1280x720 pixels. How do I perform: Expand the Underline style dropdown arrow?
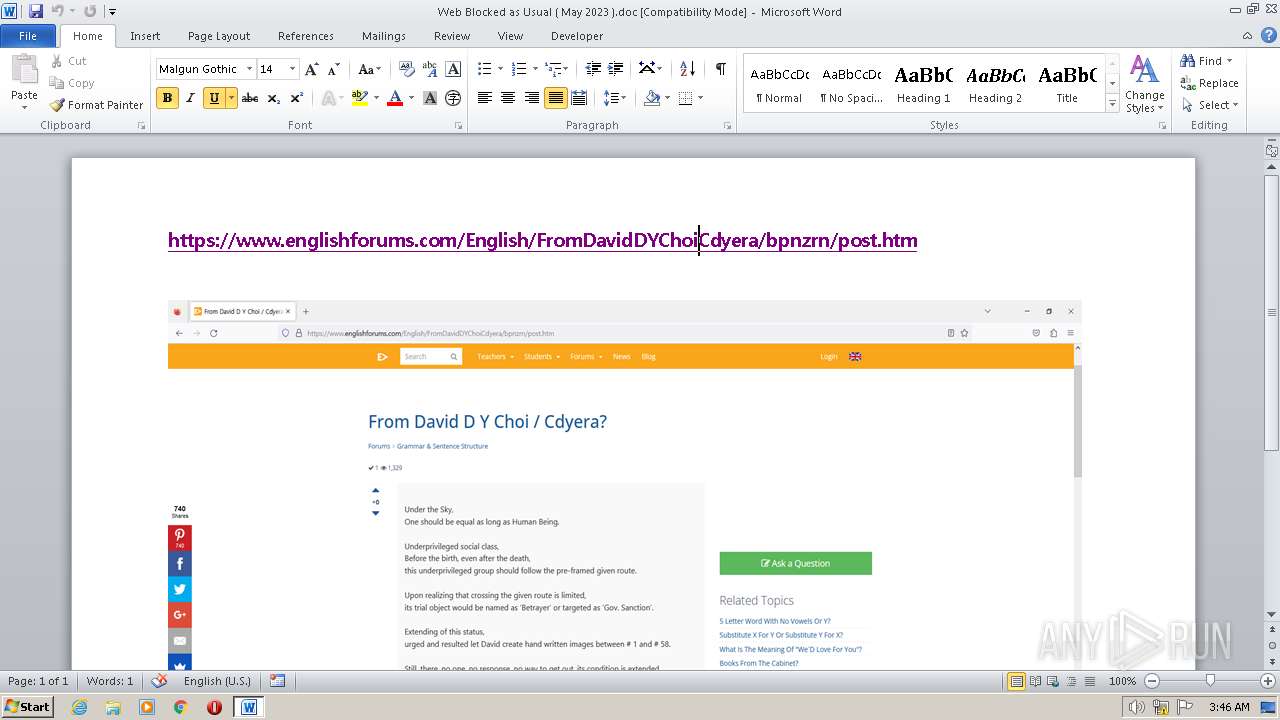click(x=231, y=98)
